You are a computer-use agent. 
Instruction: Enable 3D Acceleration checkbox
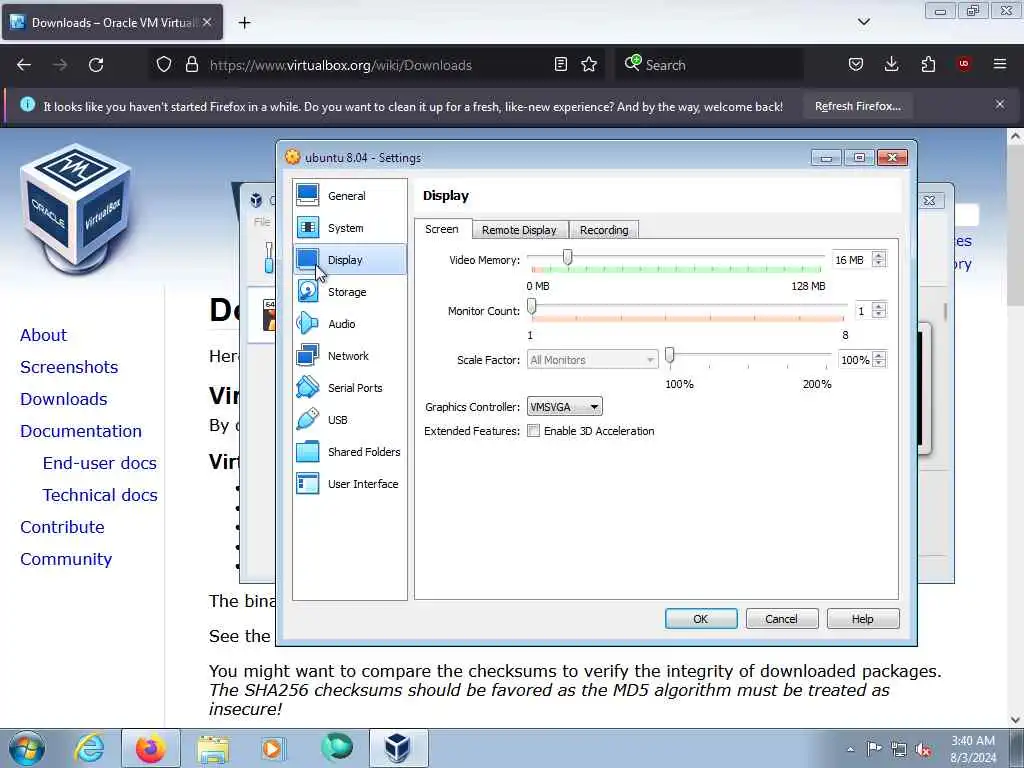534,431
